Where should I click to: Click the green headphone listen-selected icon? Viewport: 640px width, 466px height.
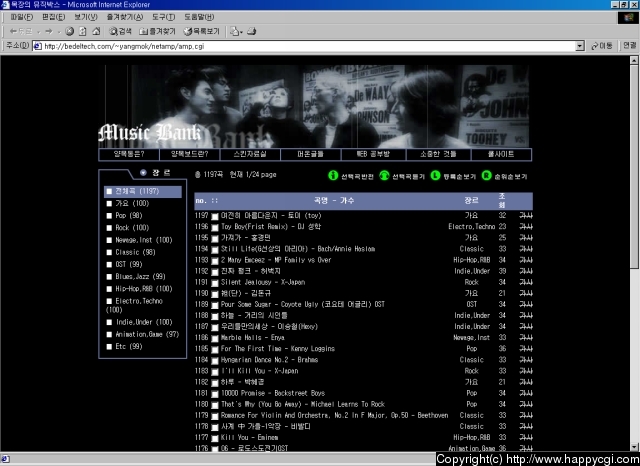(384, 175)
